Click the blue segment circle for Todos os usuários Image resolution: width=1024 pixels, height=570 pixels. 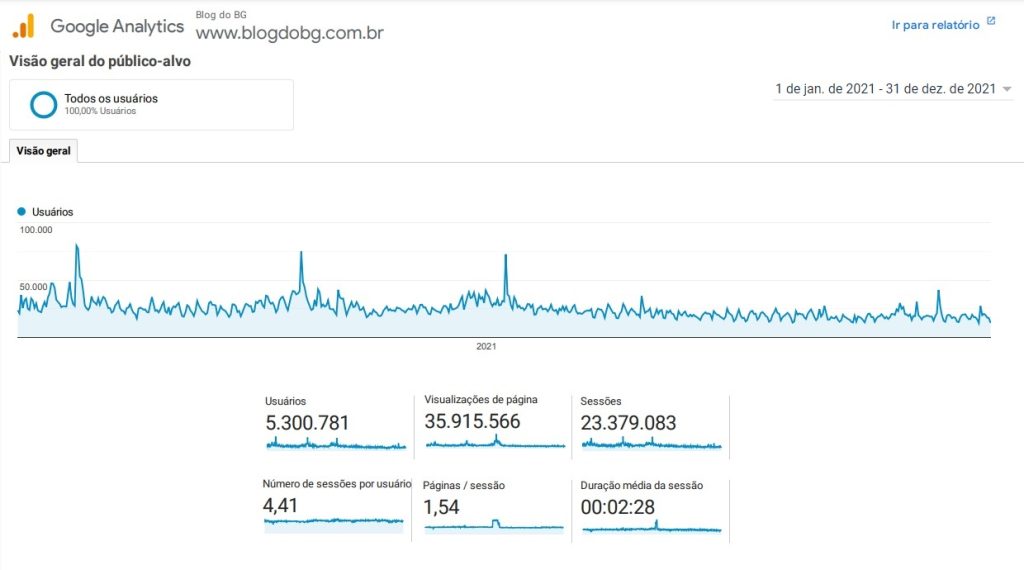(44, 104)
